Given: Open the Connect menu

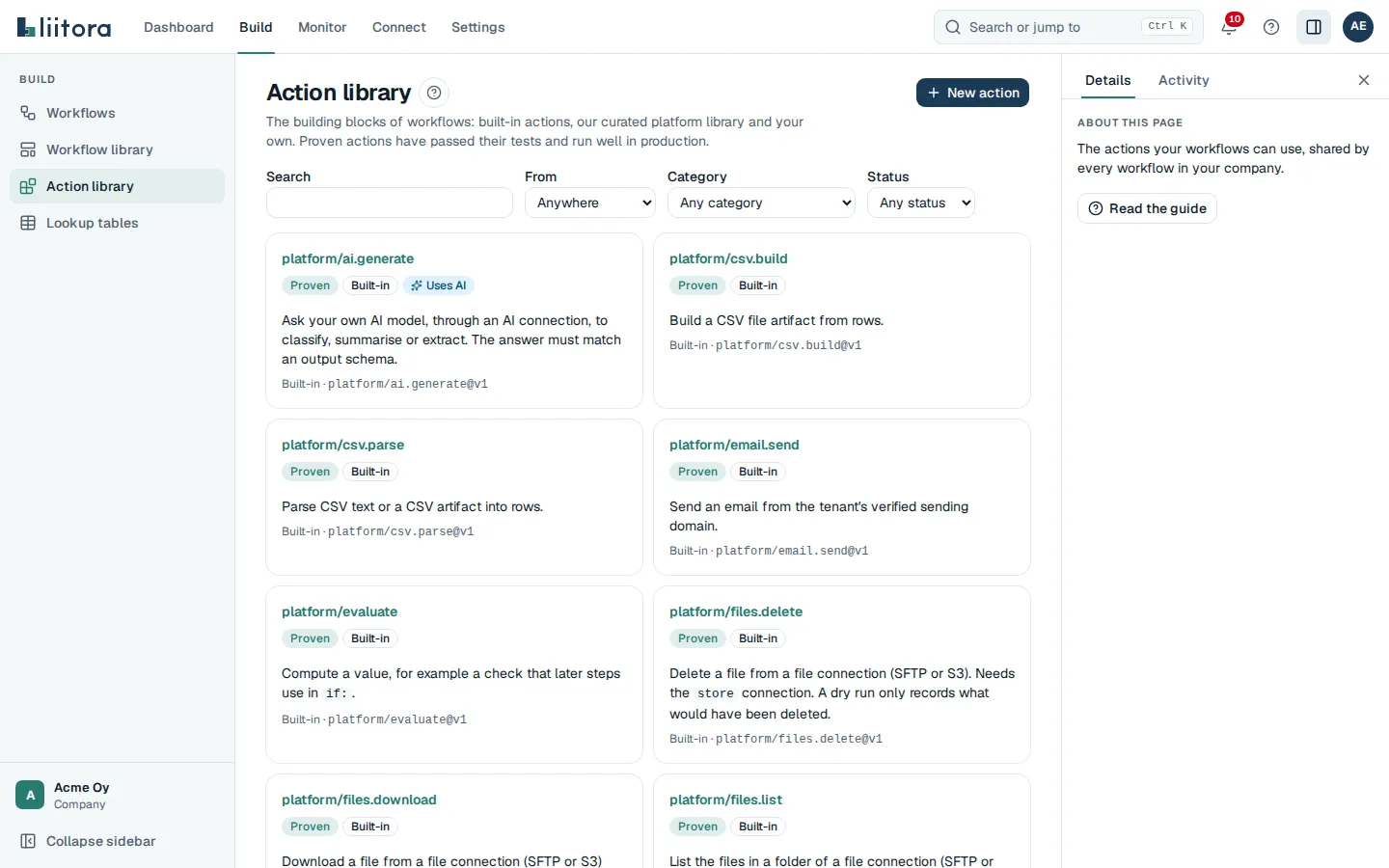Looking at the screenshot, I should click(399, 27).
